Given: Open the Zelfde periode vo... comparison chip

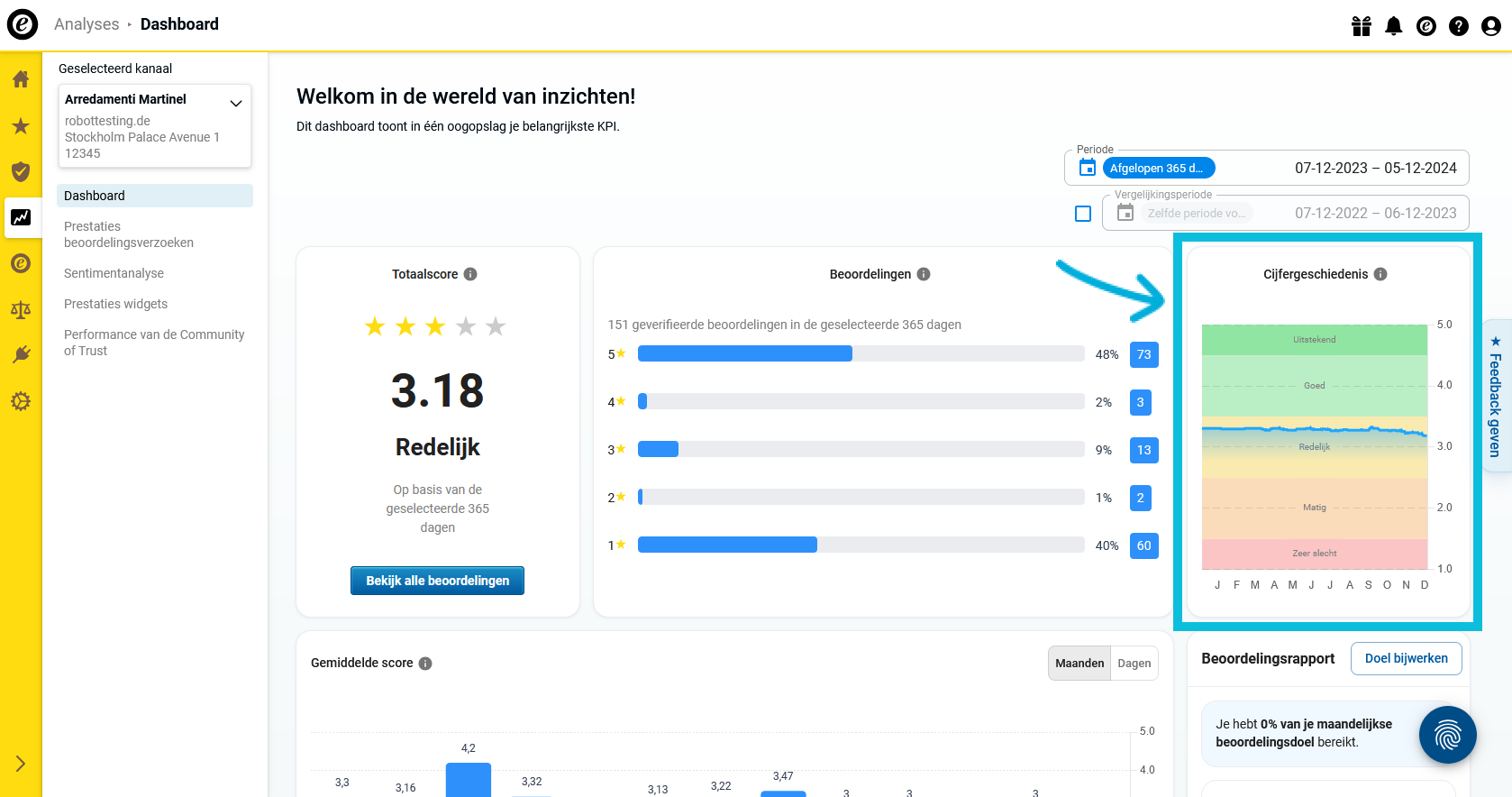Looking at the screenshot, I should coord(1197,214).
